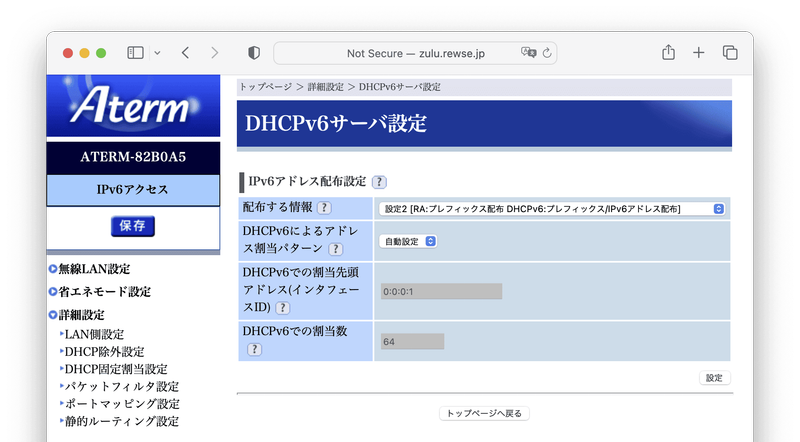Open a new tab with plus icon
The image size is (800, 442).
pyautogui.click(x=699, y=52)
